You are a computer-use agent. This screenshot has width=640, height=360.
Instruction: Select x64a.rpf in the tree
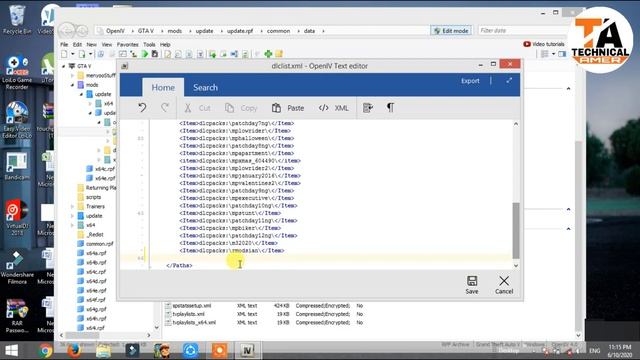(96, 253)
